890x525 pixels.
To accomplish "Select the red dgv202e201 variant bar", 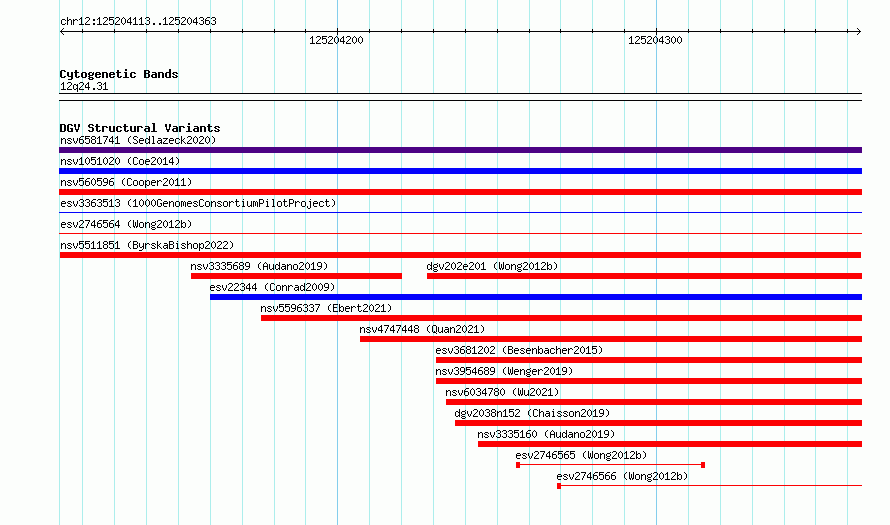I will point(644,276).
